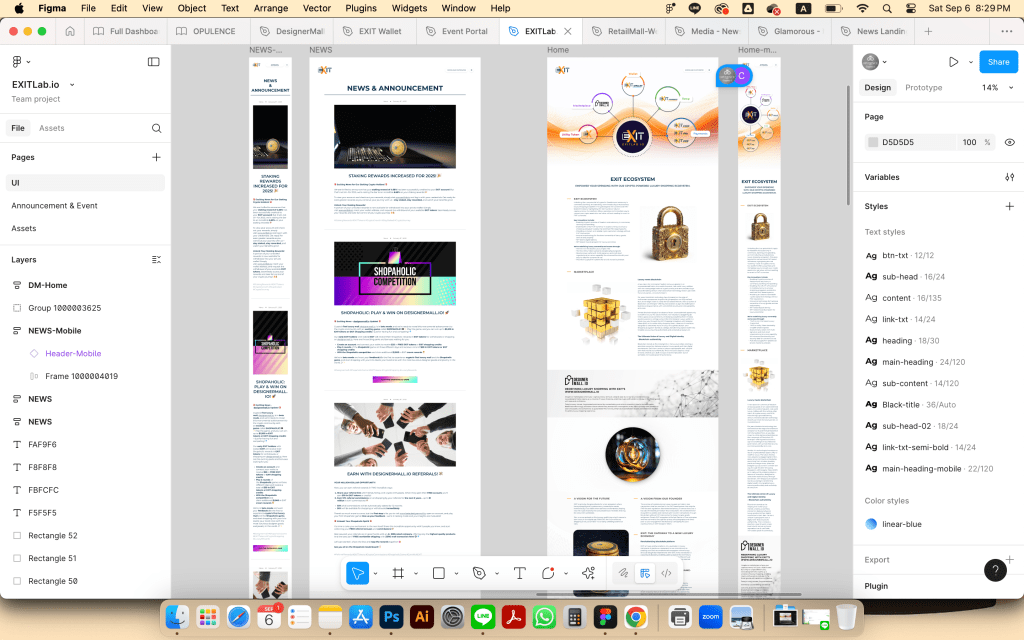Screen dimensions: 1024x640
Task: Choose the Rectangle shape tool
Action: [x=438, y=573]
